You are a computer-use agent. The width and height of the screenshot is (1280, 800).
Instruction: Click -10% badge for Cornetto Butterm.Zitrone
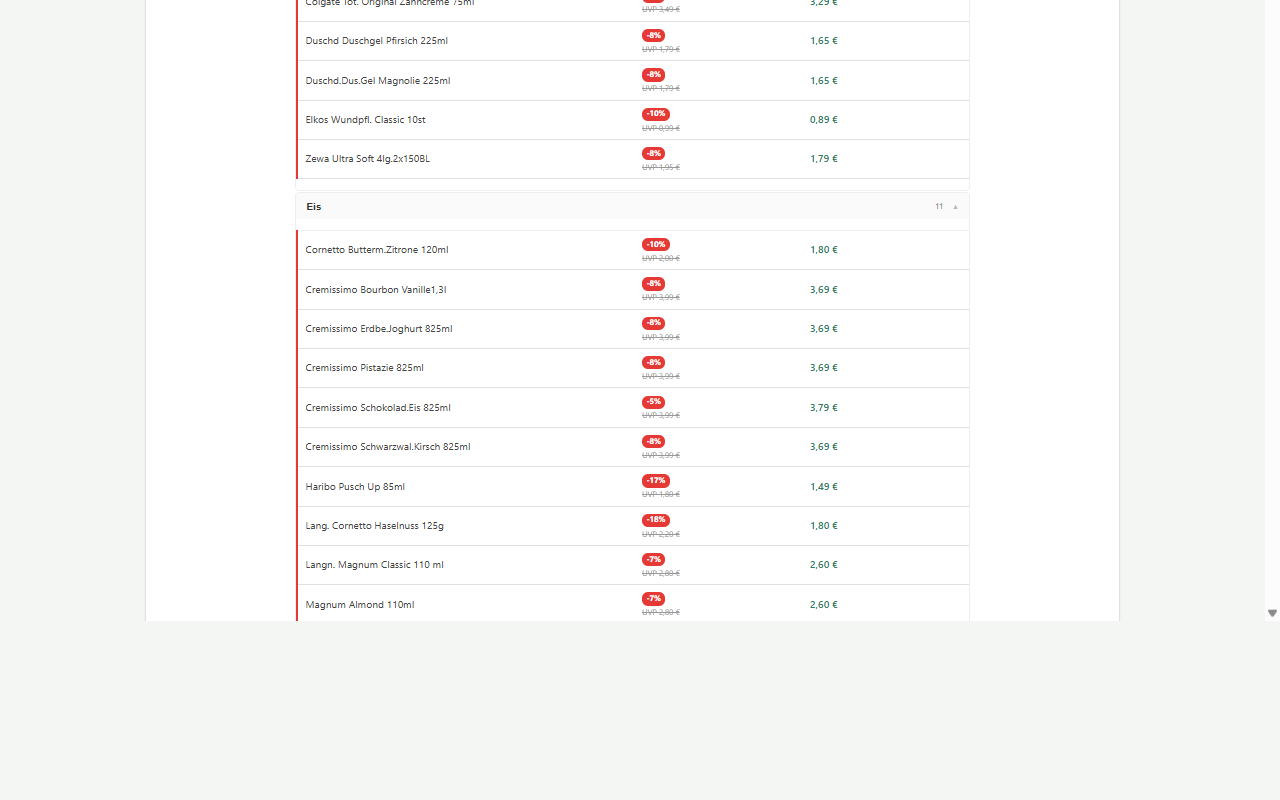coord(656,244)
